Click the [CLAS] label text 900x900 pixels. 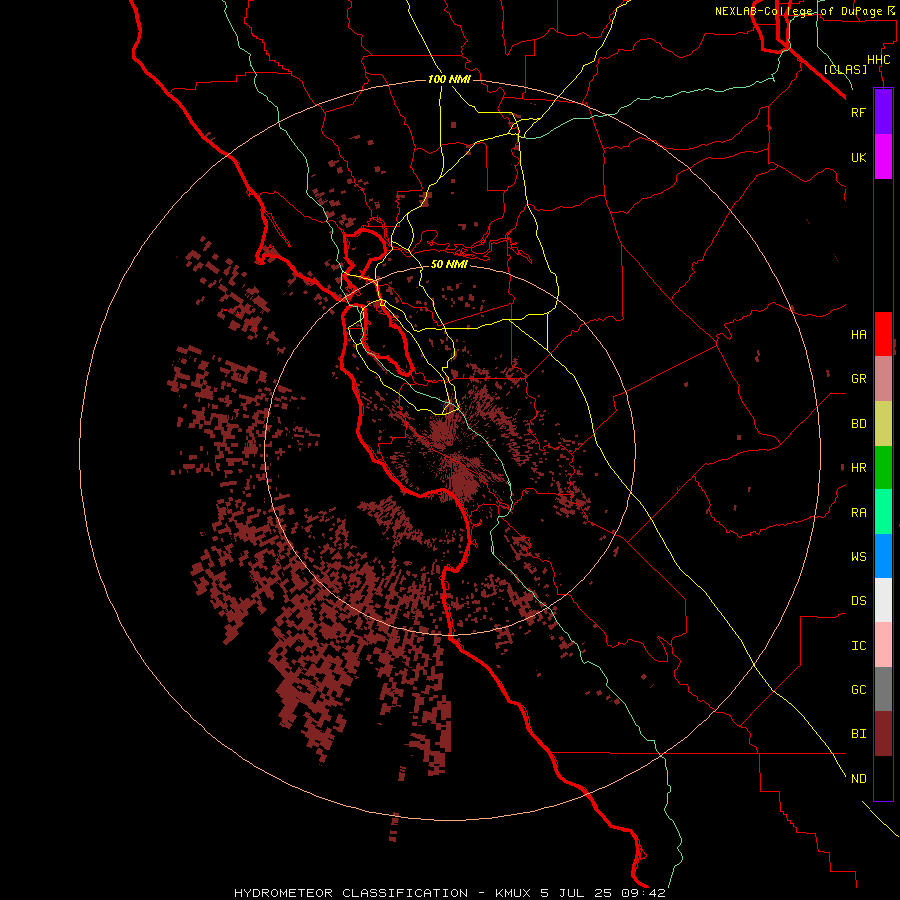pyautogui.click(x=845, y=69)
